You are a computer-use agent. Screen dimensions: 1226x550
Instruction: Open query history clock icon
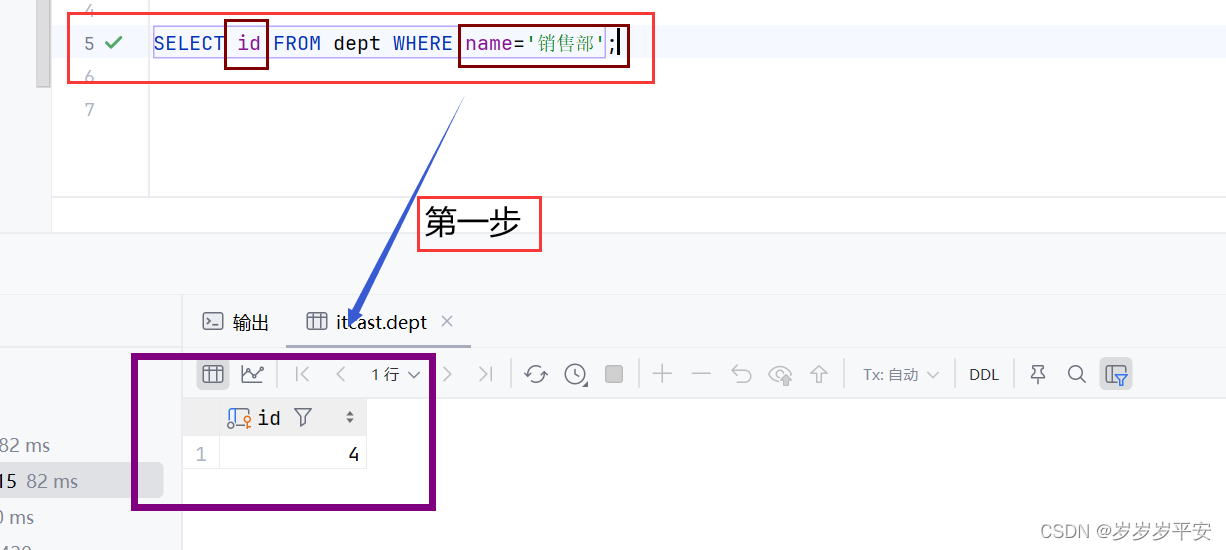[x=576, y=374]
